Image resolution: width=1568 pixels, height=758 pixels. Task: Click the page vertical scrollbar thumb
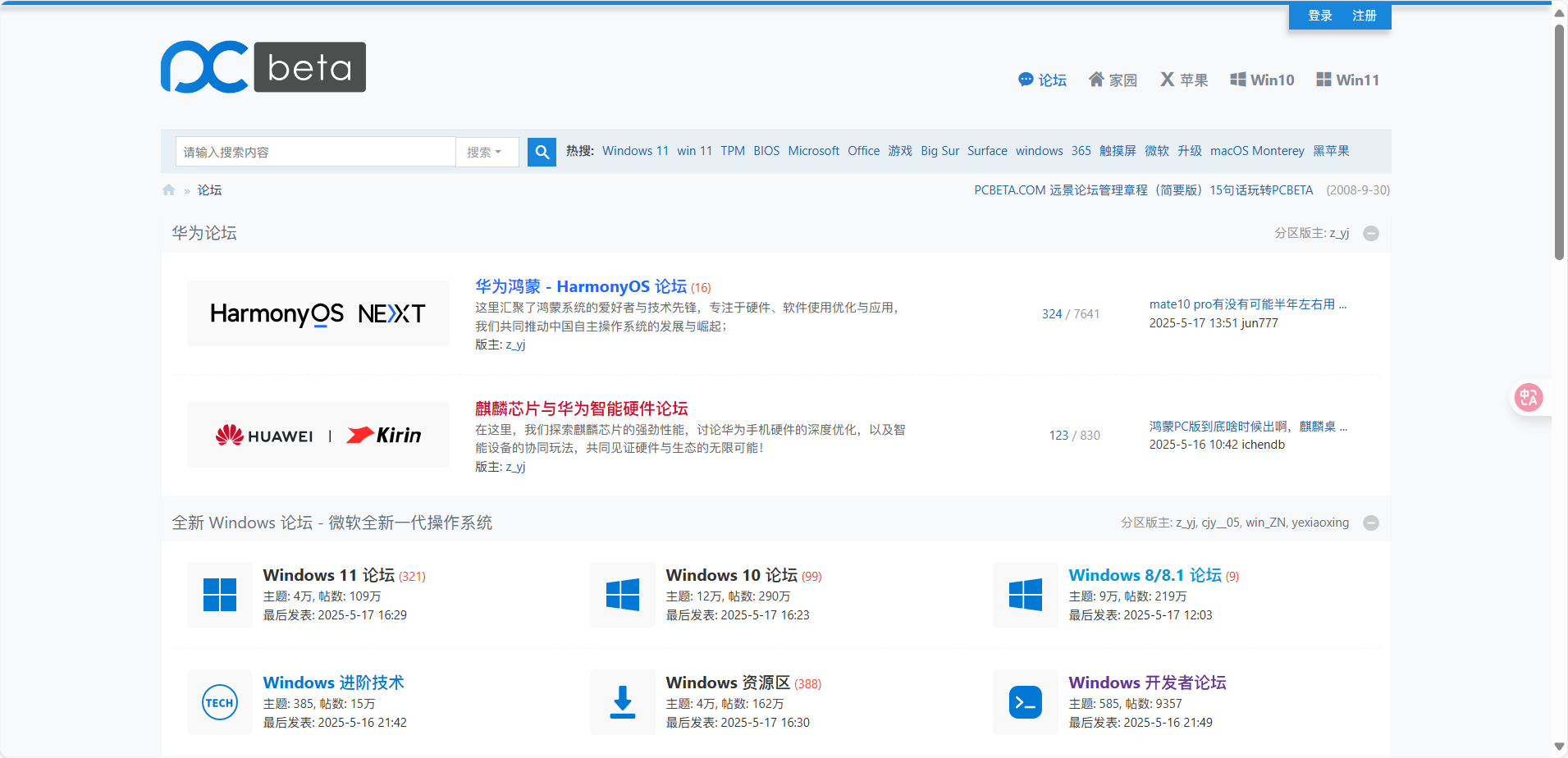click(1559, 141)
